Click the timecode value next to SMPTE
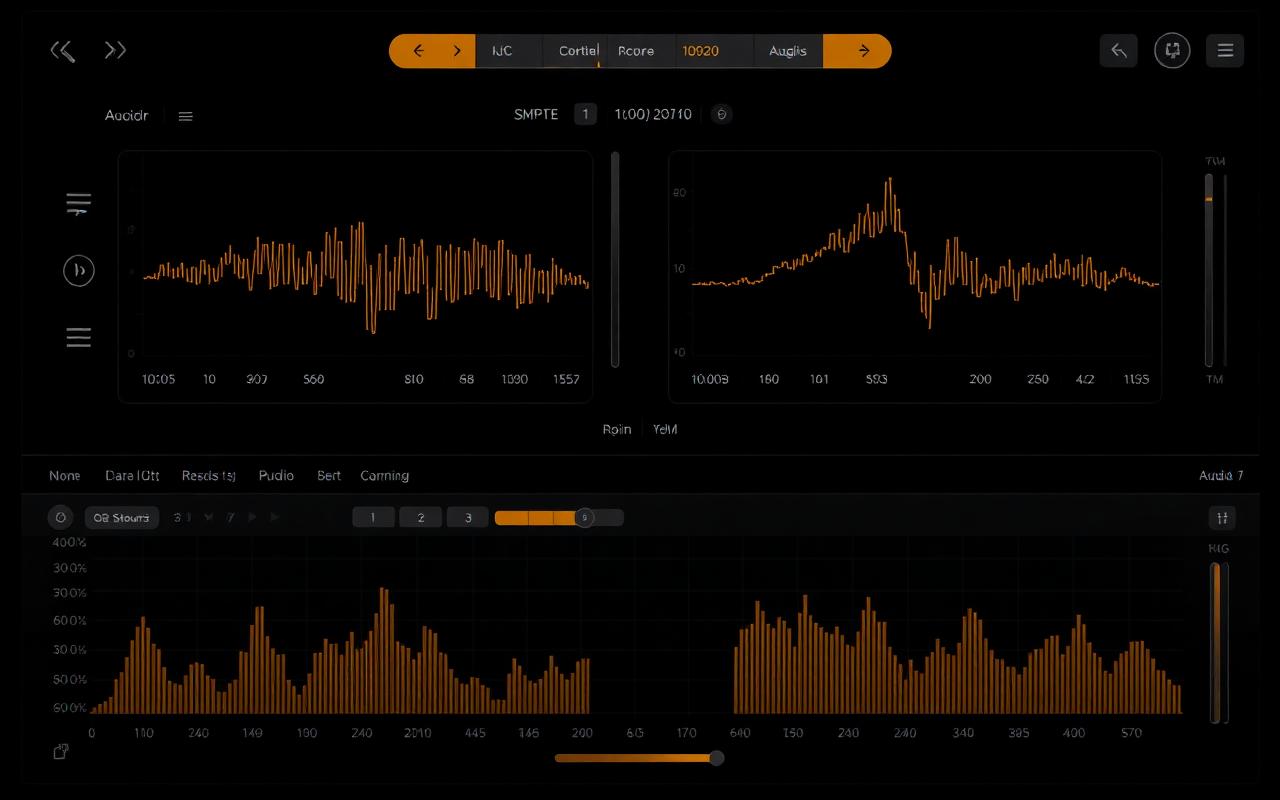This screenshot has height=800, width=1280. pyautogui.click(x=653, y=114)
